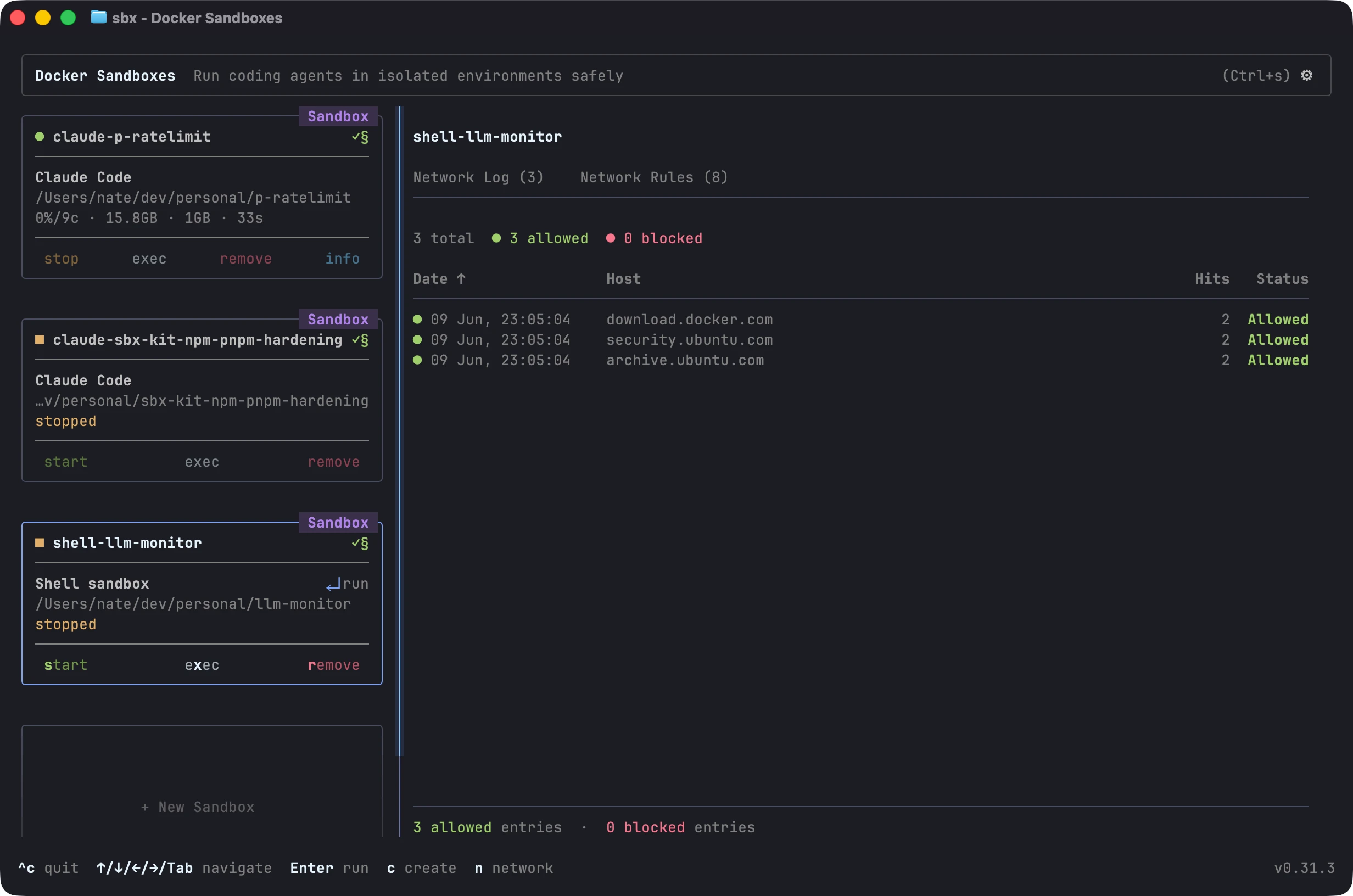Screen dimensions: 1353x896
Task: Click green dot beside archive.ubuntu.com row
Action: tap(418, 360)
